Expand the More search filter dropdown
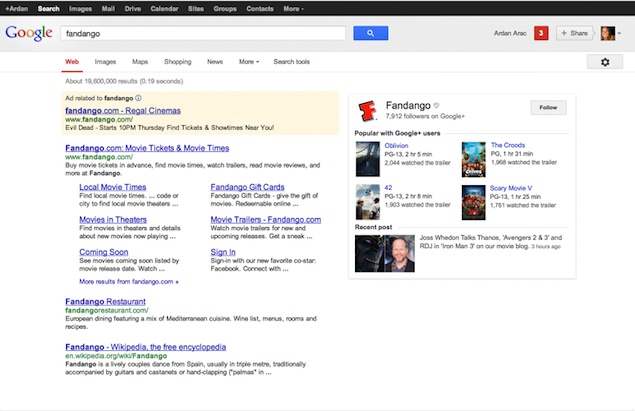 coord(249,62)
